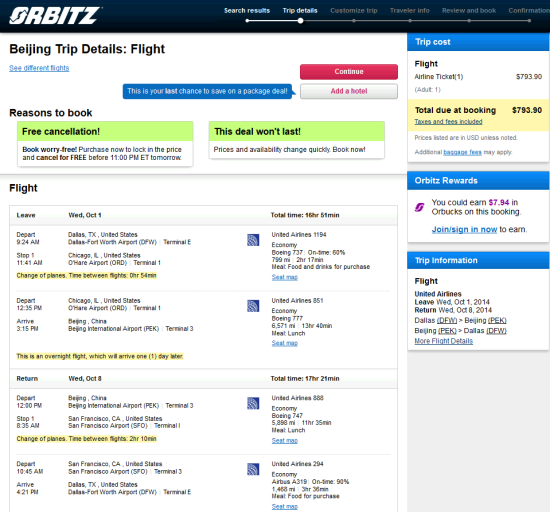Select the Search results step

tap(247, 11)
